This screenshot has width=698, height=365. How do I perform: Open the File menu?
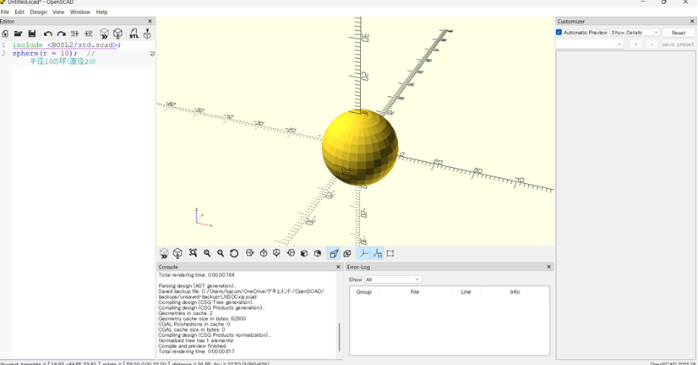[5, 12]
